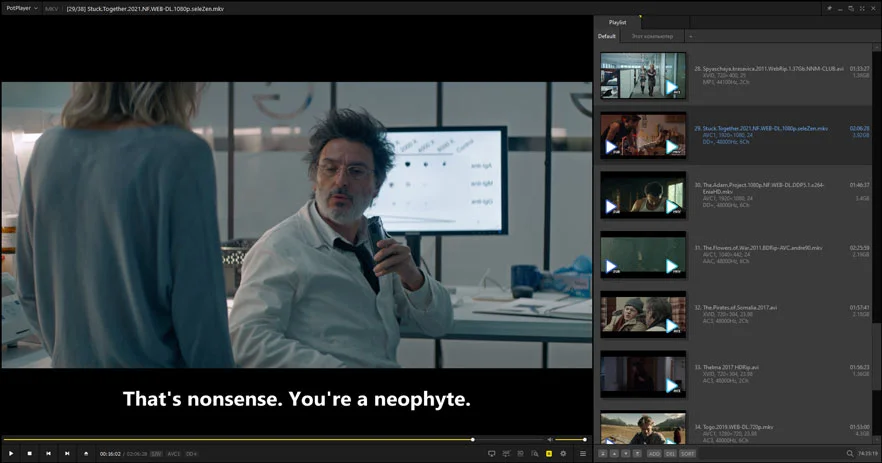Screen dimensions: 882x463
Task: Toggle the yellow highlighted control bar button
Action: tap(549, 453)
